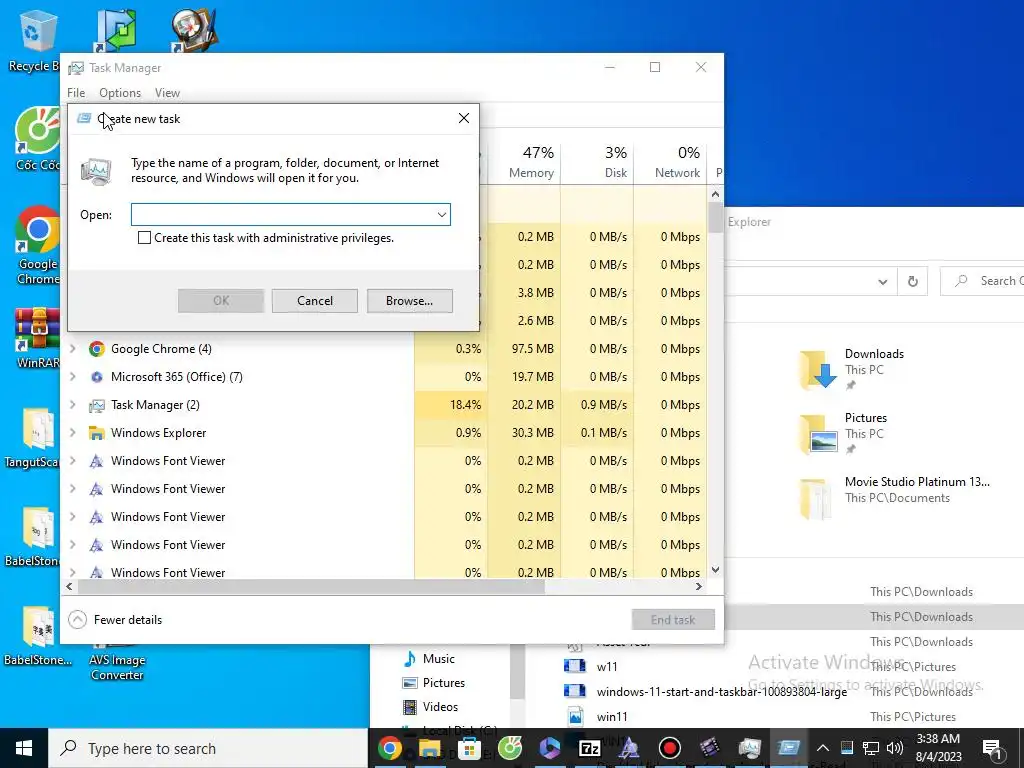
Task: Click the Microsoft 365 (Office) process icon
Action: click(x=97, y=377)
